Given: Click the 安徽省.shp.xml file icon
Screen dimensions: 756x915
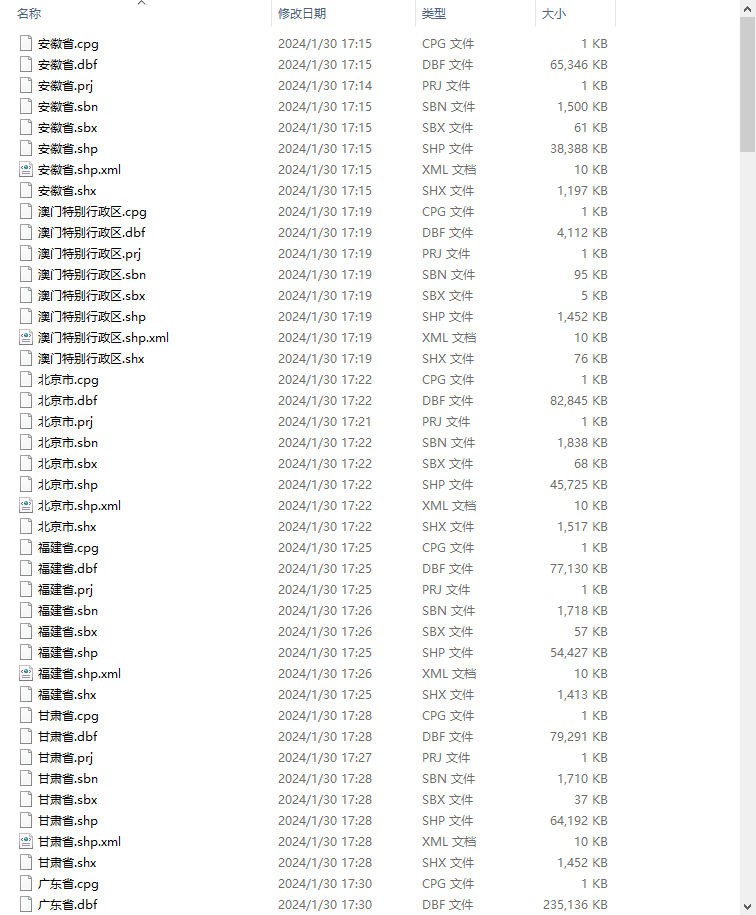Looking at the screenshot, I should click(x=26, y=170).
